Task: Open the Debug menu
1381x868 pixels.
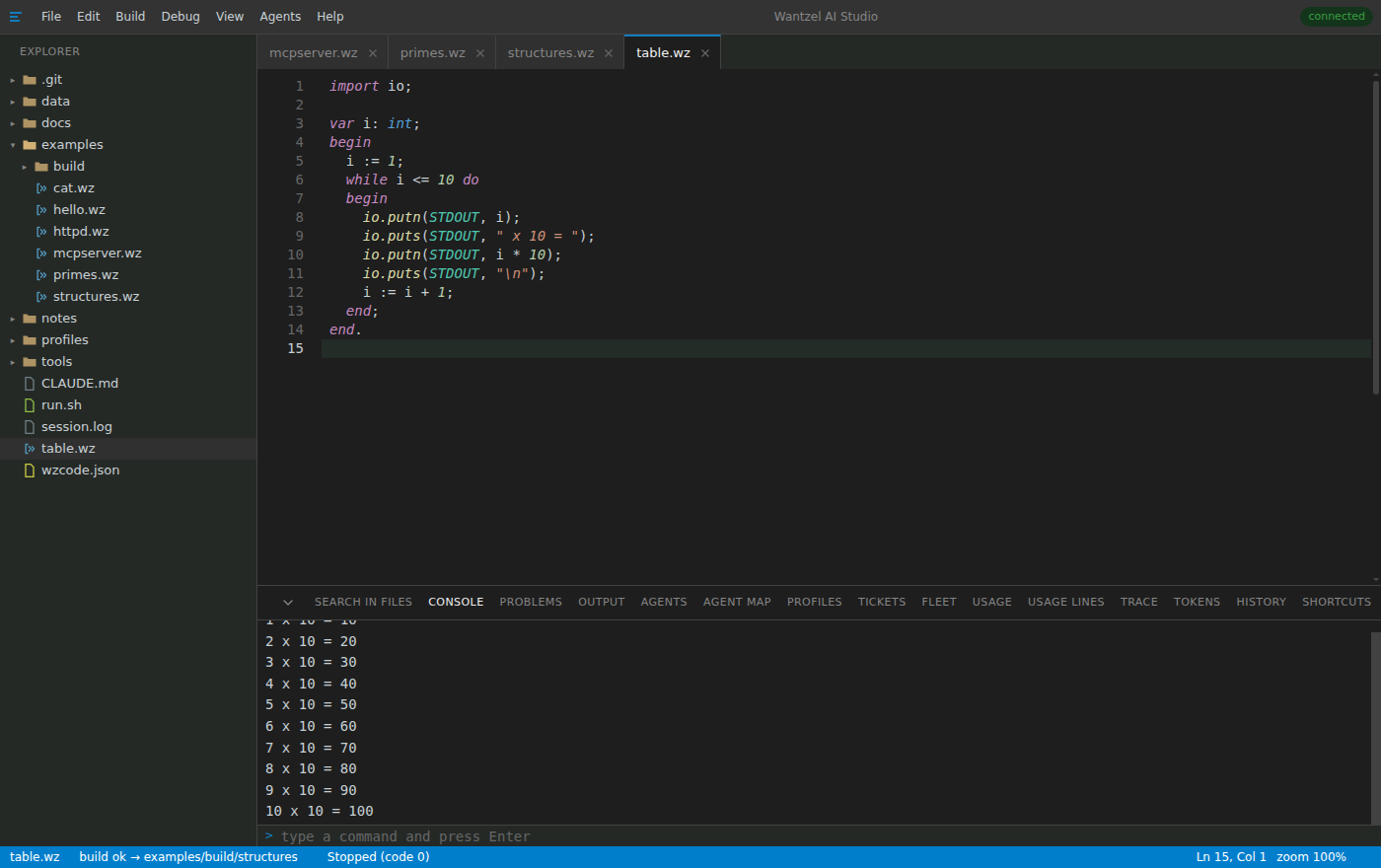Action: 181,17
